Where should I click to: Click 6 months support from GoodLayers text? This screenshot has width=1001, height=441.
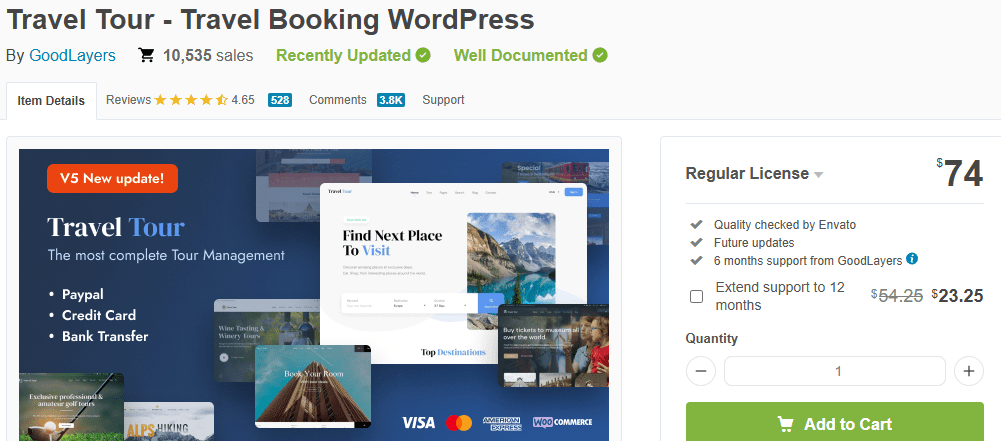click(x=808, y=260)
